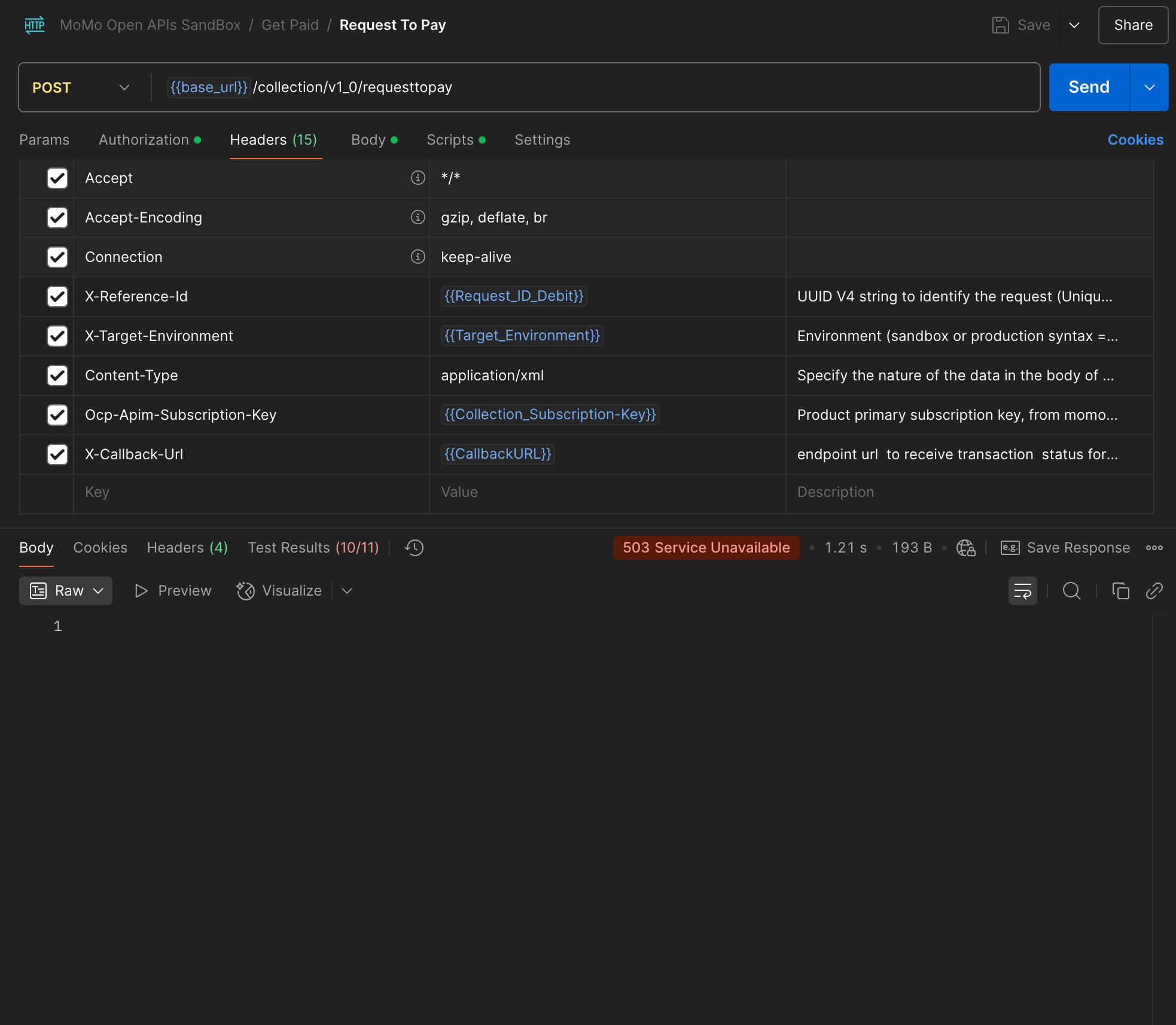Expand the Save options arrow

coord(1074,25)
